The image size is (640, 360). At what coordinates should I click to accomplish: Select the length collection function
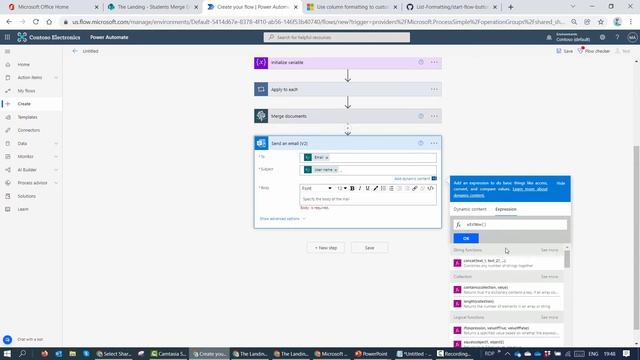pos(506,304)
